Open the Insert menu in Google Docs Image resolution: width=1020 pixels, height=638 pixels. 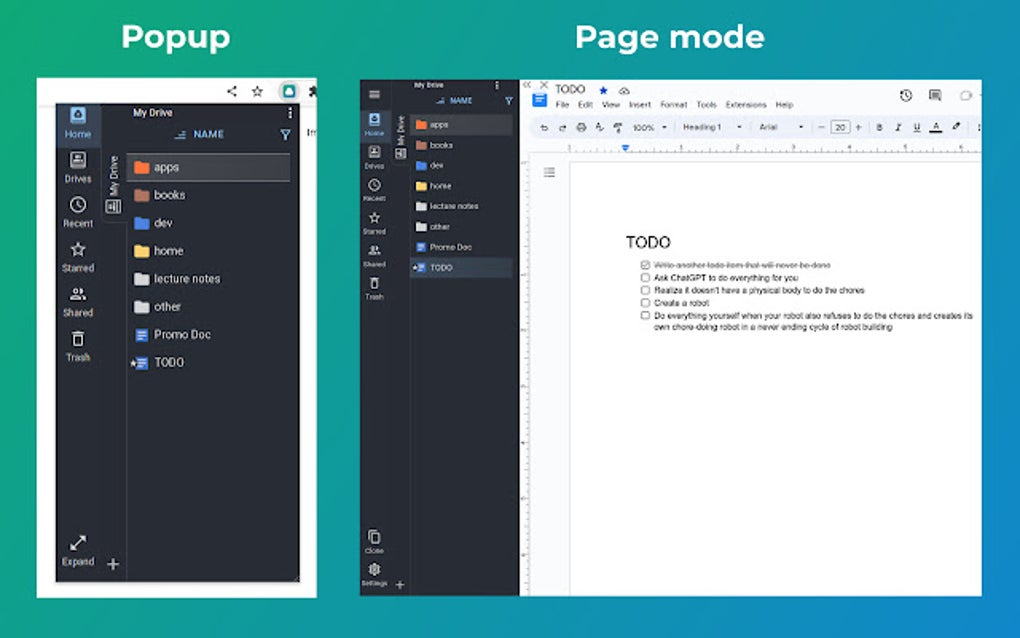[639, 104]
